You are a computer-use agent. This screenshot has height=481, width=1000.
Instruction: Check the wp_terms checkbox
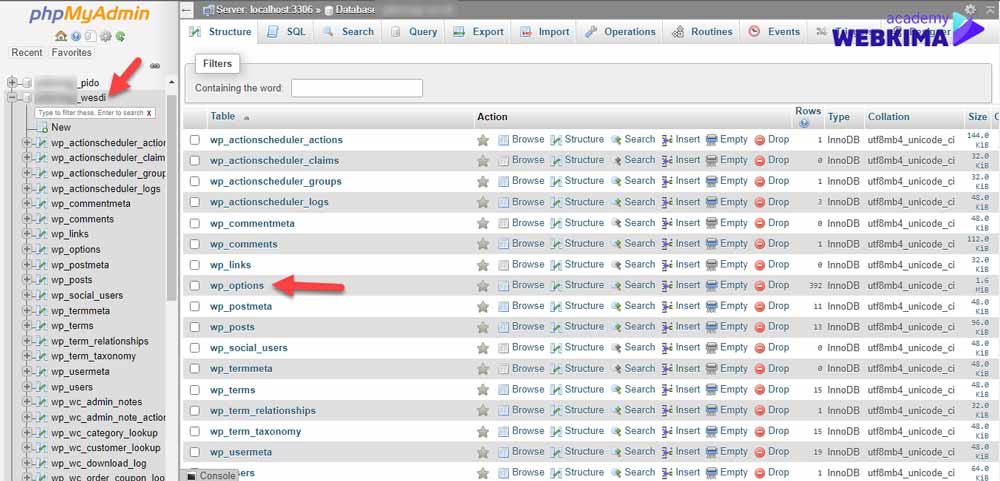(x=195, y=390)
